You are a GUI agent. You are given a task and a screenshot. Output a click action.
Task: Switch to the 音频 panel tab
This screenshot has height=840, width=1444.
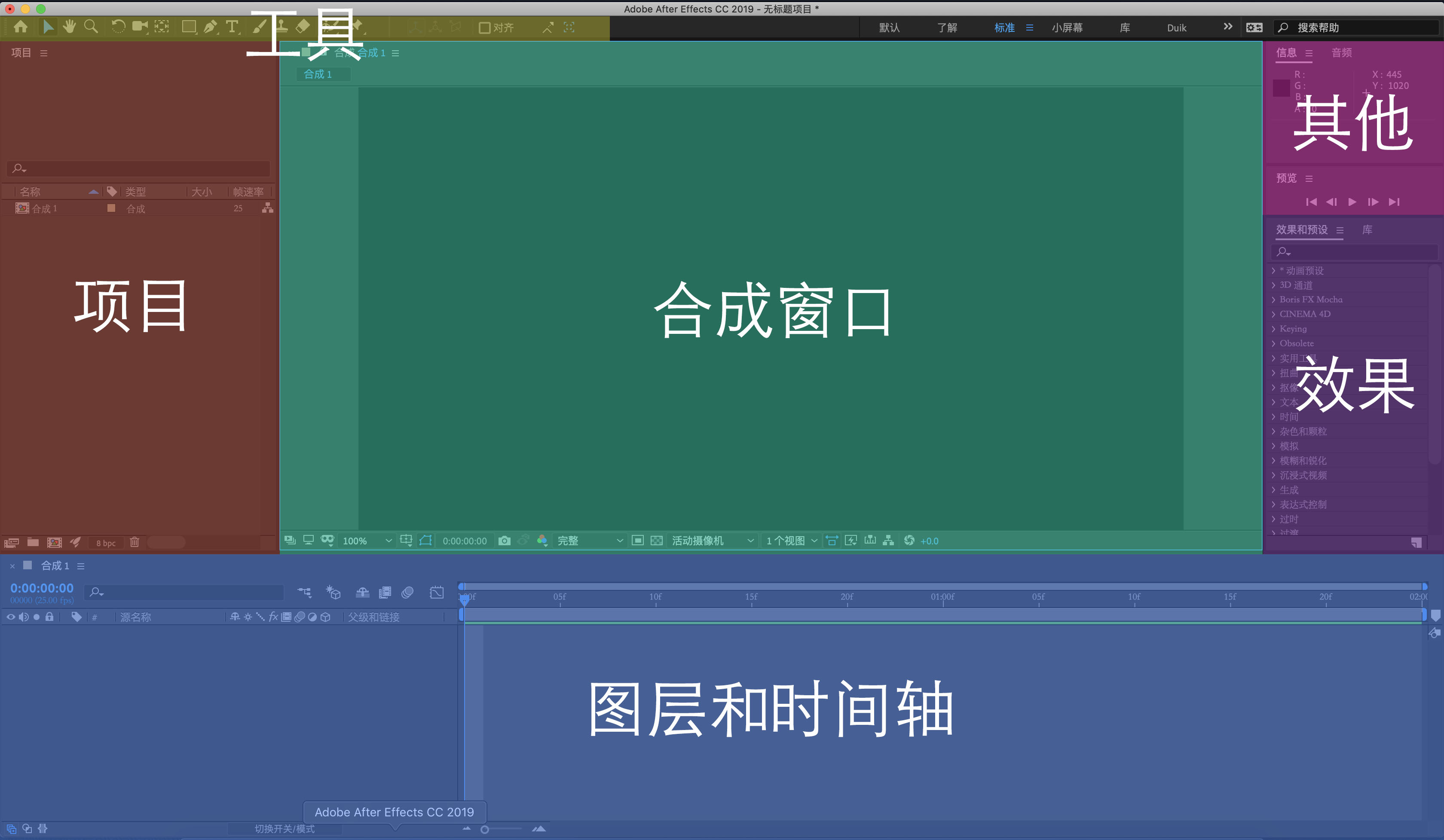coord(1341,53)
